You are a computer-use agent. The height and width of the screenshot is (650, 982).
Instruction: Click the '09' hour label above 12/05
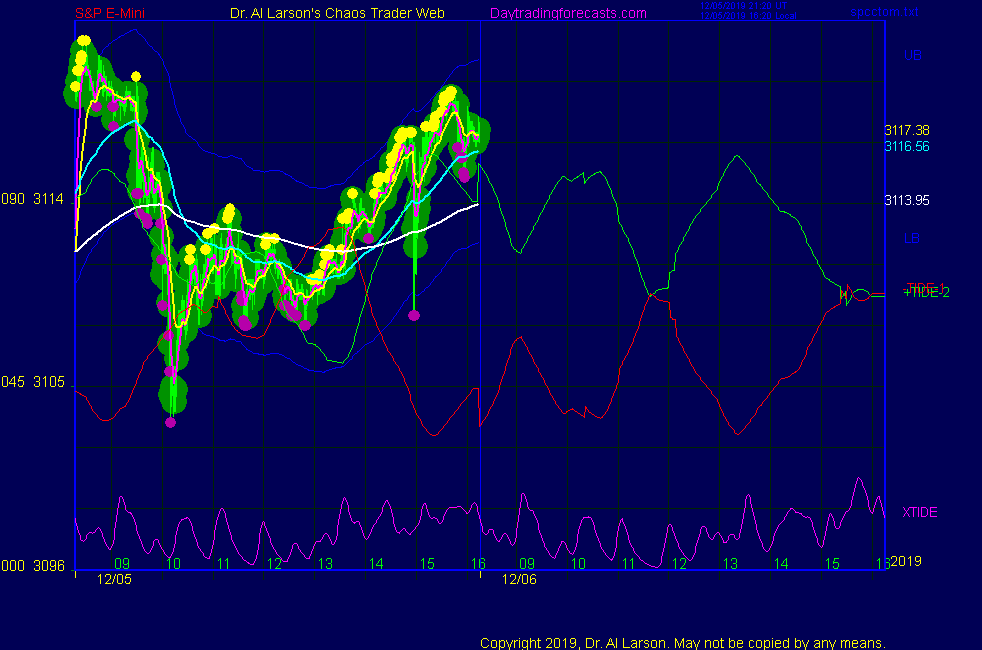tap(122, 564)
